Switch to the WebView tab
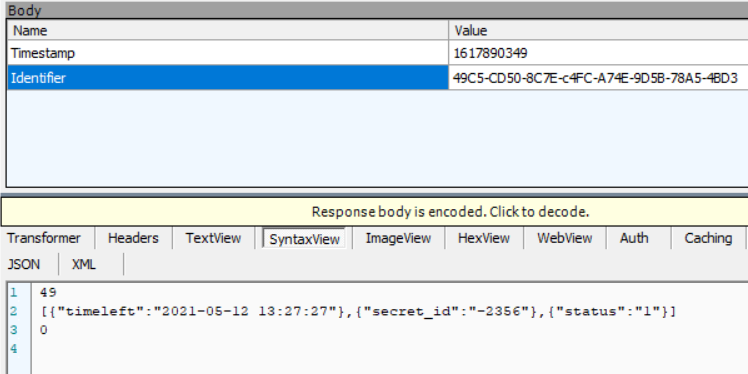This screenshot has height=374, width=748. pos(565,238)
